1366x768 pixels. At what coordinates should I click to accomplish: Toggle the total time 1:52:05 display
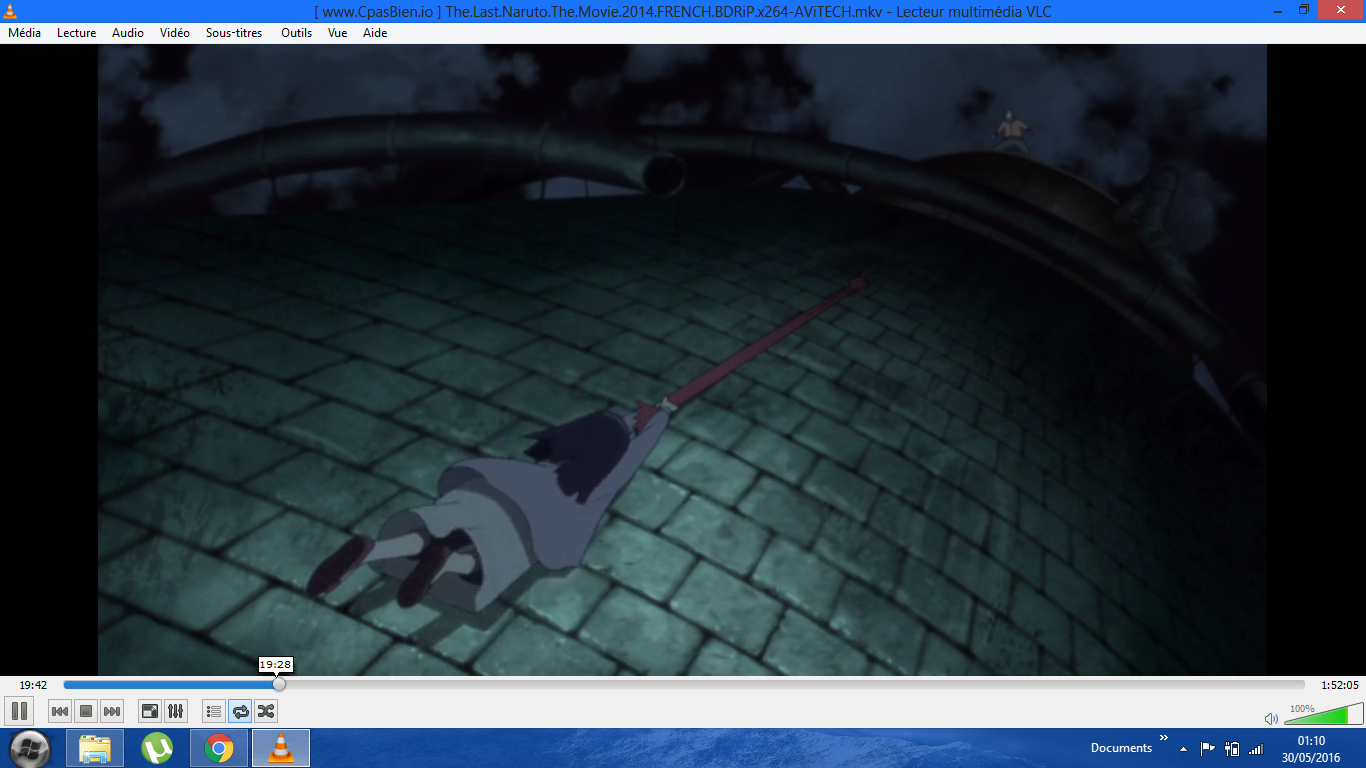coord(1340,685)
